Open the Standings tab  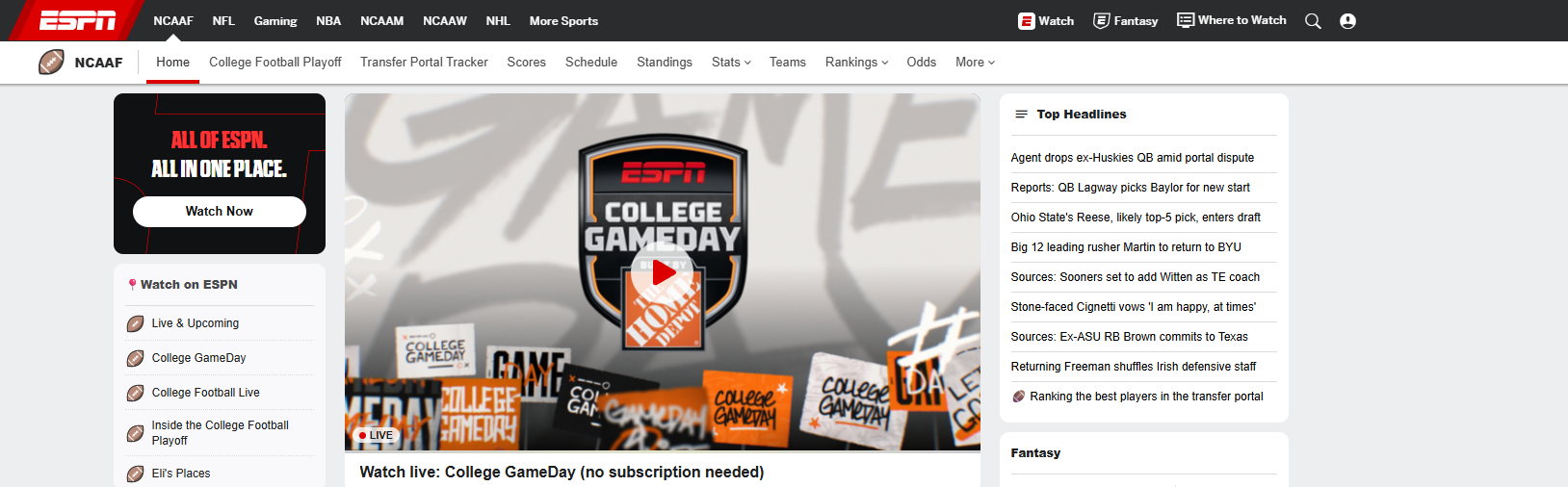pyautogui.click(x=665, y=63)
